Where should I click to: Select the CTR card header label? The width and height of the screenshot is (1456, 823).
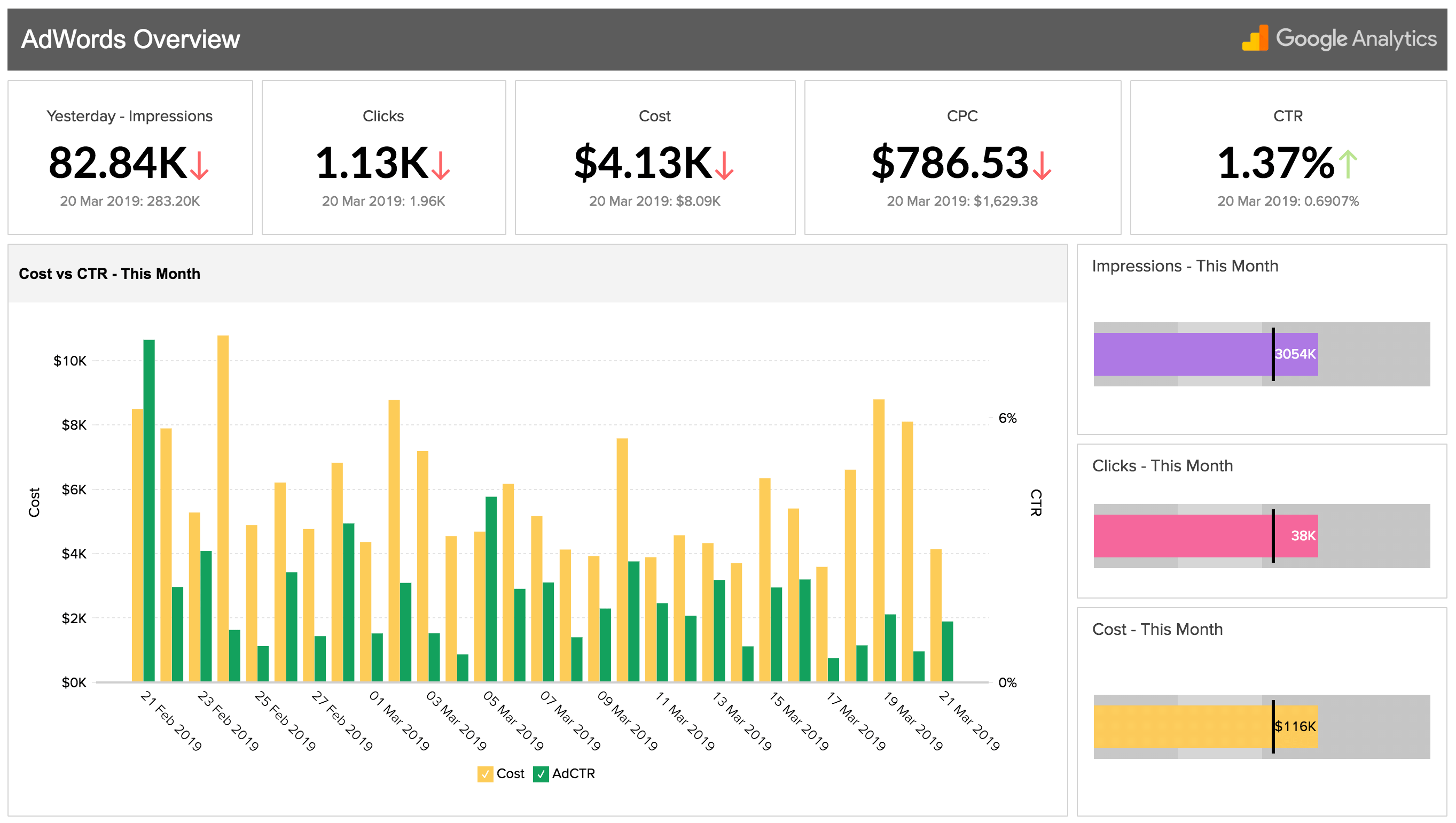(x=1288, y=116)
